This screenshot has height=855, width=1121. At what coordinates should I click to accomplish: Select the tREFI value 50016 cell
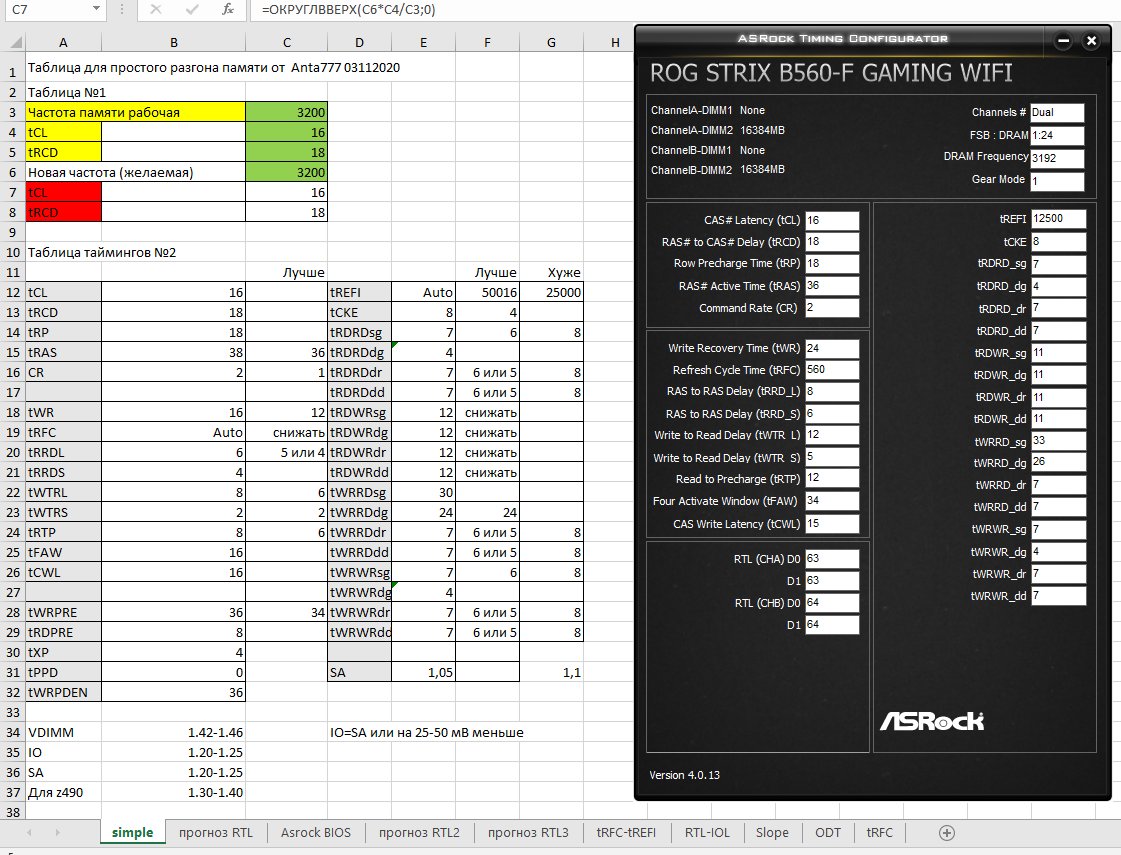point(488,292)
